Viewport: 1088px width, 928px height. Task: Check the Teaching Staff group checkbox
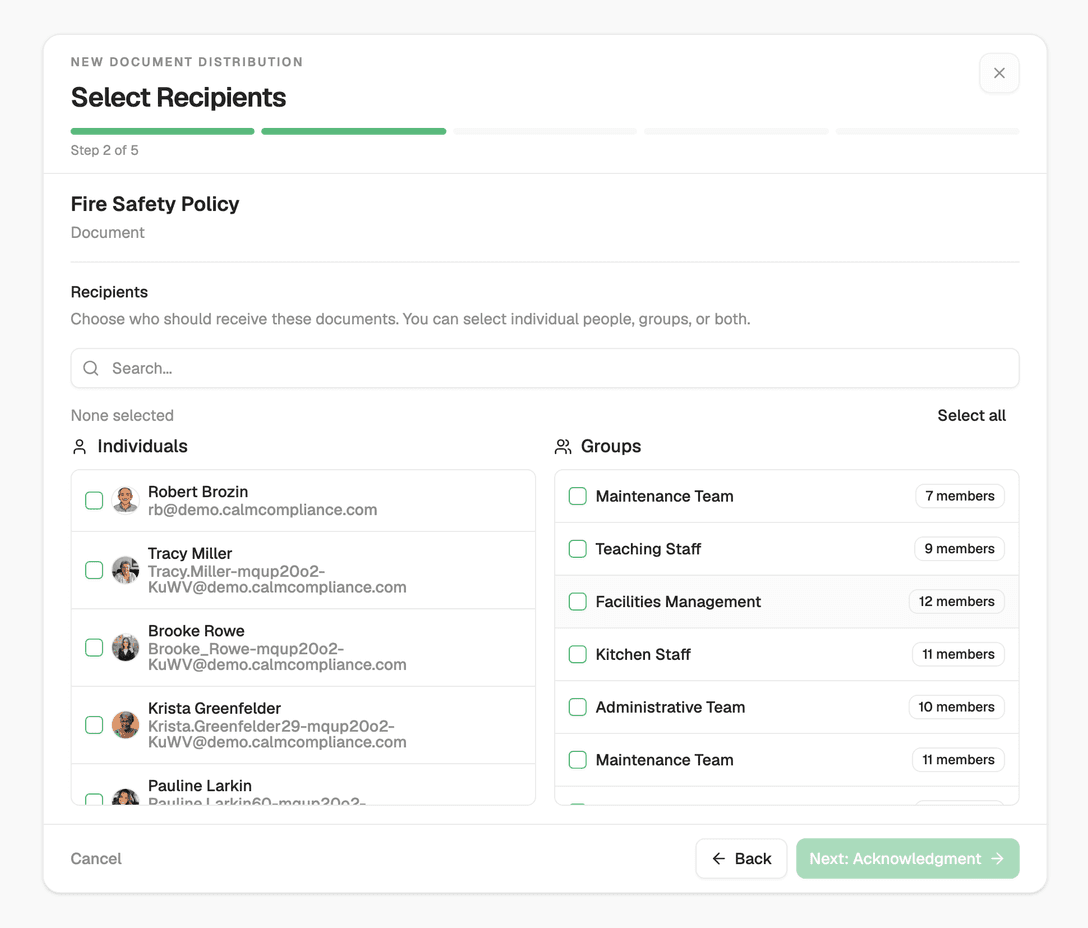(577, 549)
